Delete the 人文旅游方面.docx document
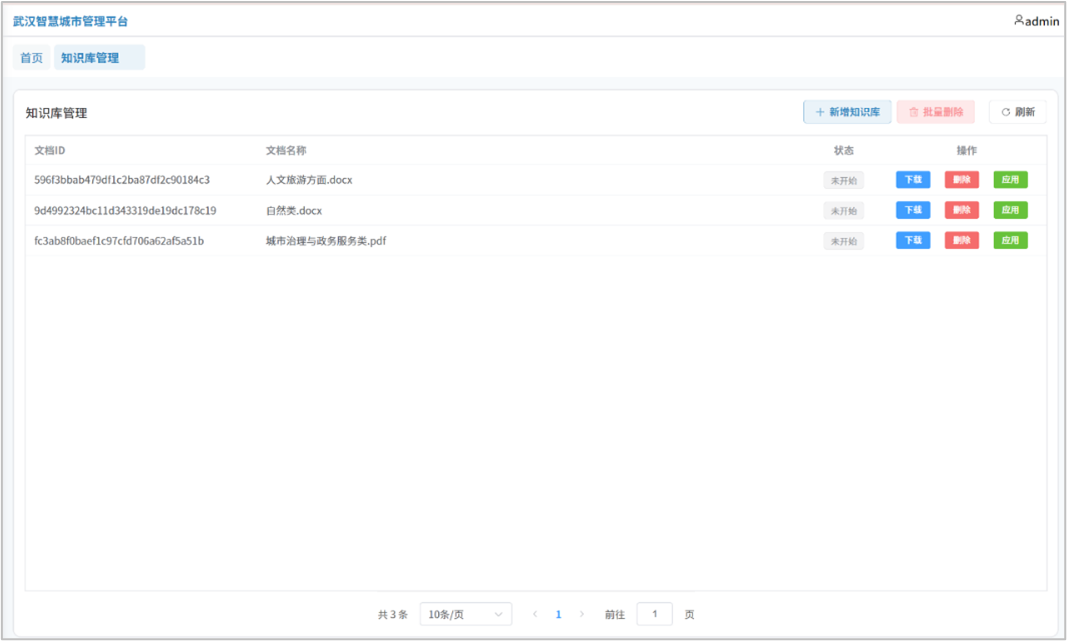 click(961, 180)
